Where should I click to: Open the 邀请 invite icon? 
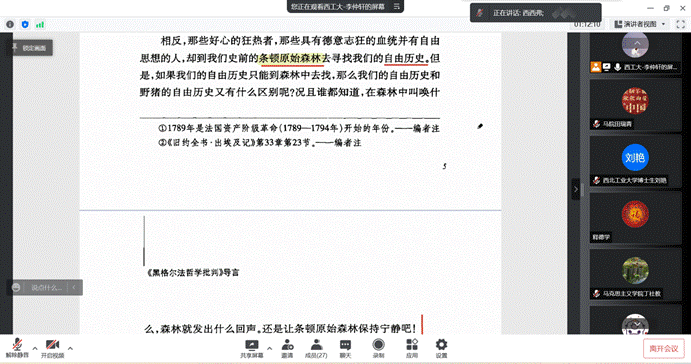287,348
